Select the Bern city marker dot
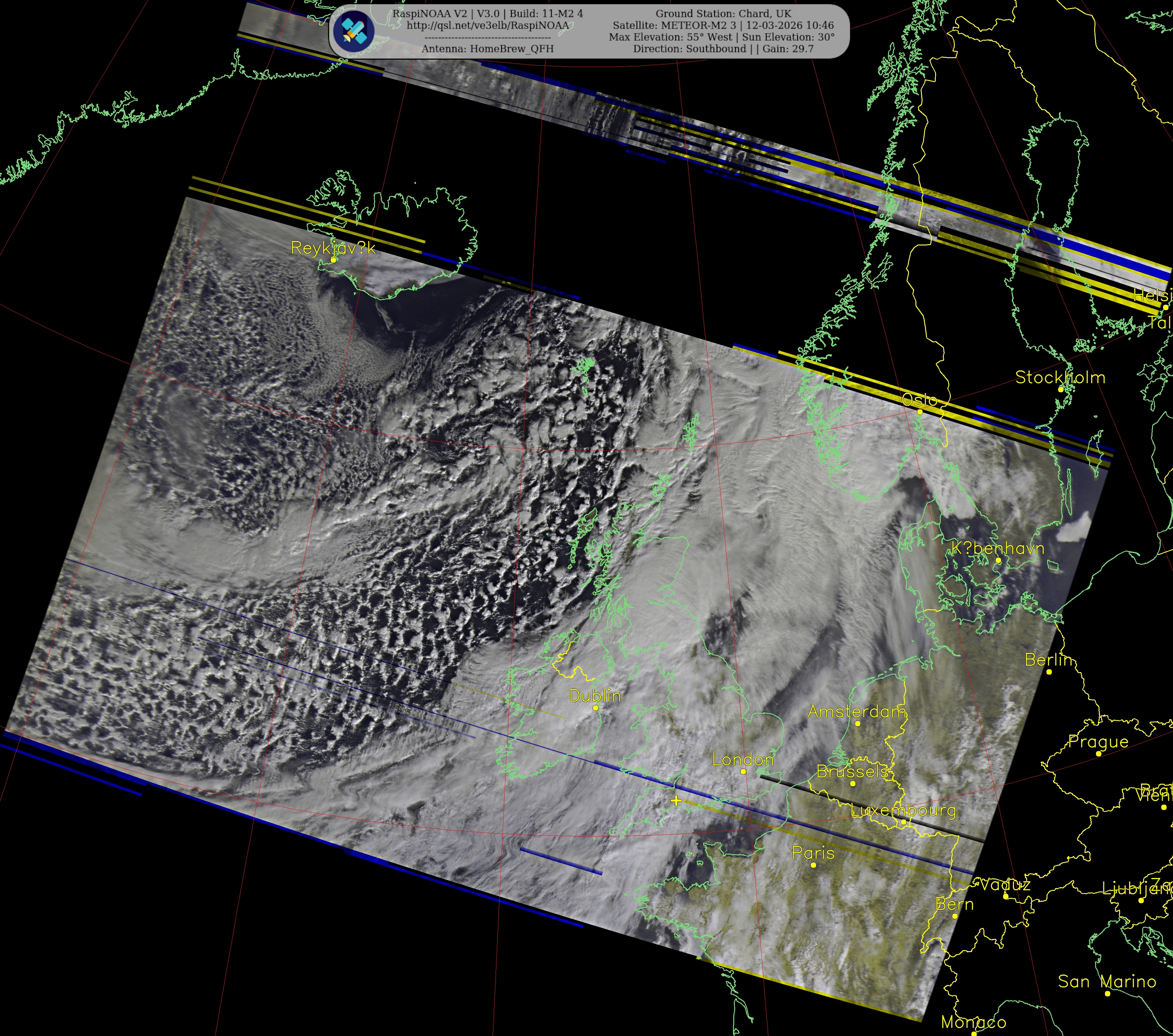The height and width of the screenshot is (1036, 1173). click(954, 916)
